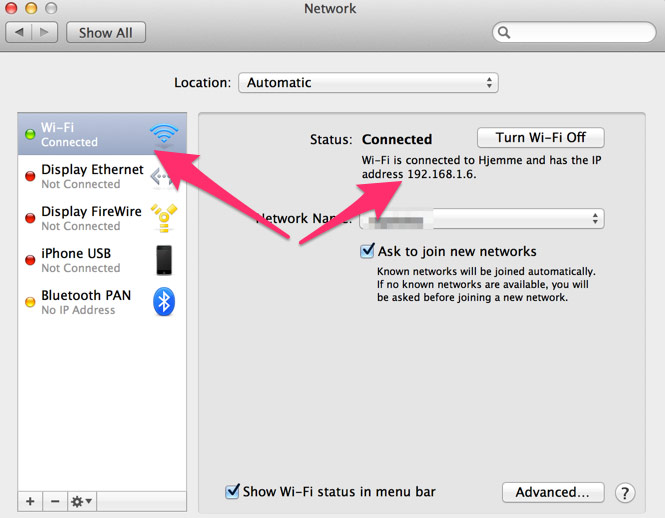Screen dimensions: 665x518
Task: Toggle Show Wi-Fi status in menu bar
Action: point(232,491)
